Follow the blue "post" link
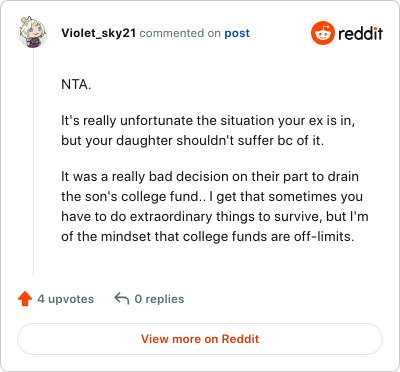The width and height of the screenshot is (400, 372). click(x=237, y=33)
